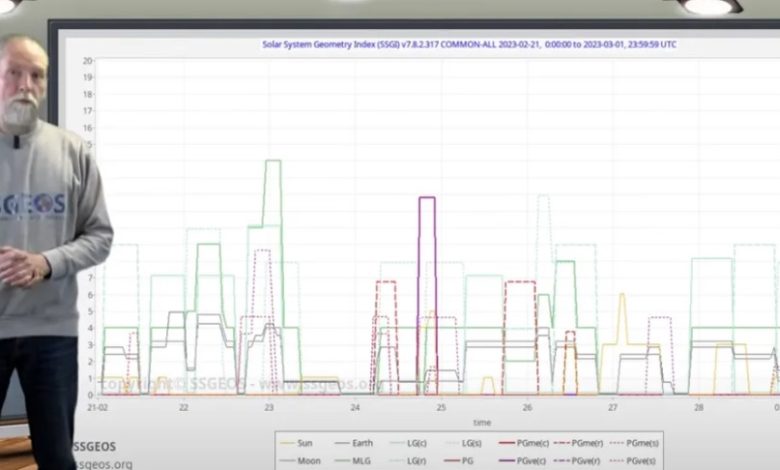Click the LG(c) legend entry
Image resolution: width=780 pixels, height=470 pixels.
(417, 443)
